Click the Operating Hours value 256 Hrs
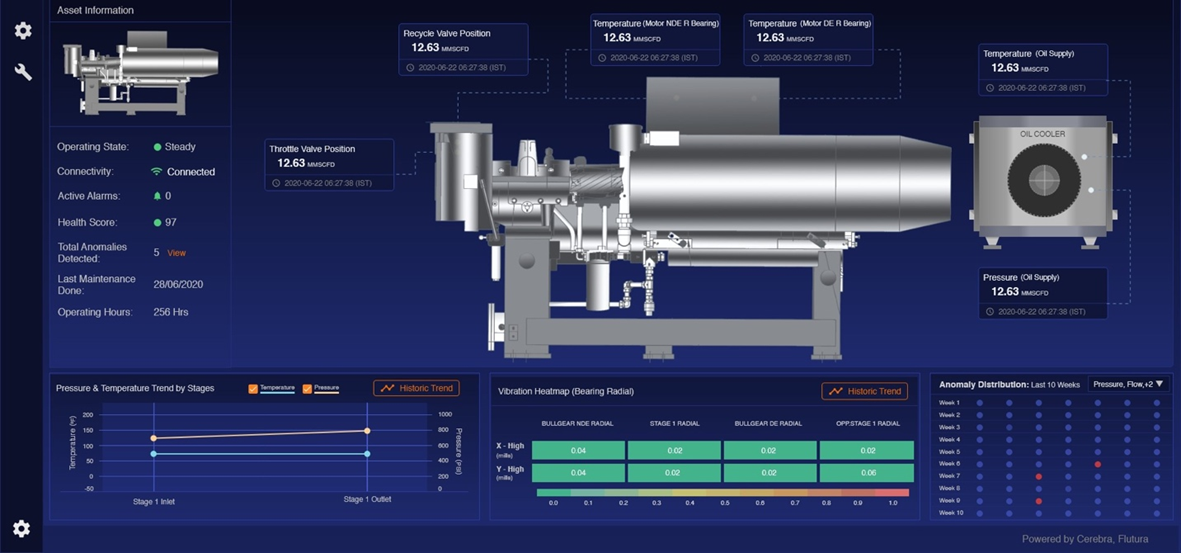 point(171,311)
